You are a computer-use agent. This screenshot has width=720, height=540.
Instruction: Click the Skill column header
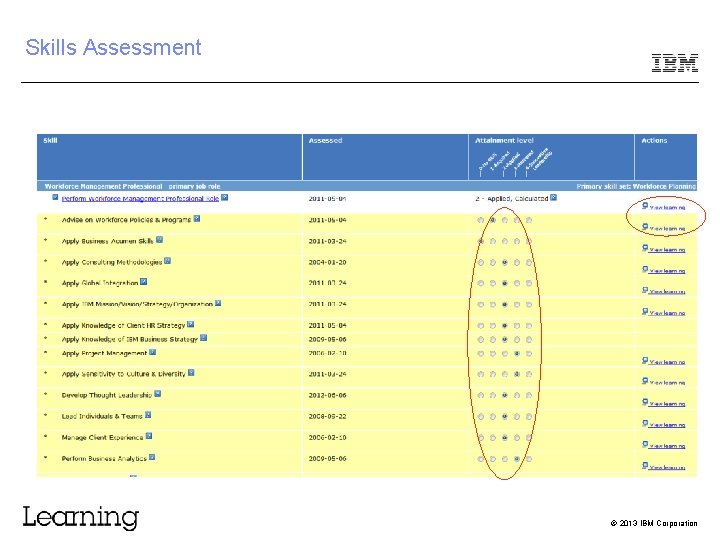tap(169, 157)
